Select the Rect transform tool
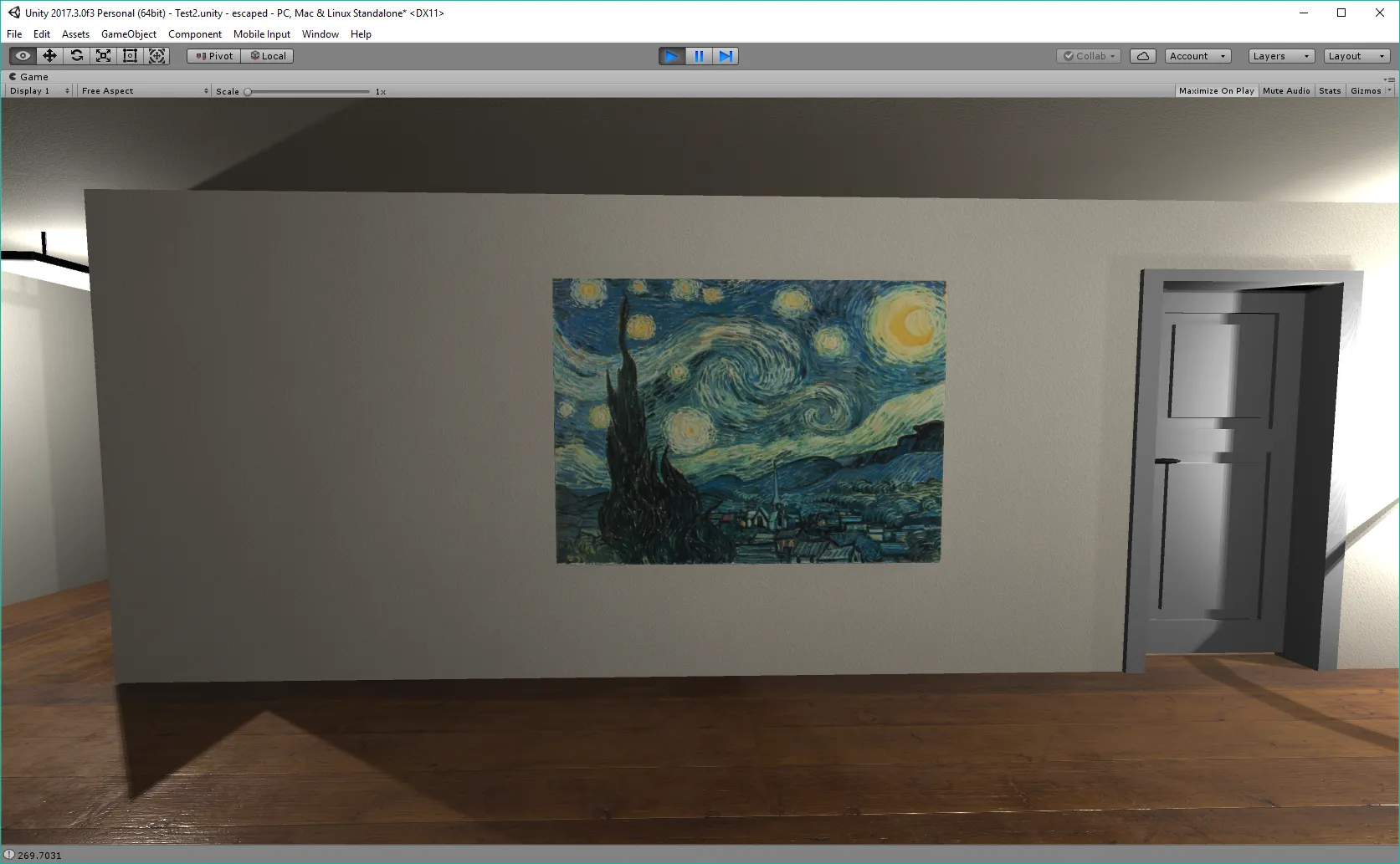The height and width of the screenshot is (864, 1400). coord(130,56)
